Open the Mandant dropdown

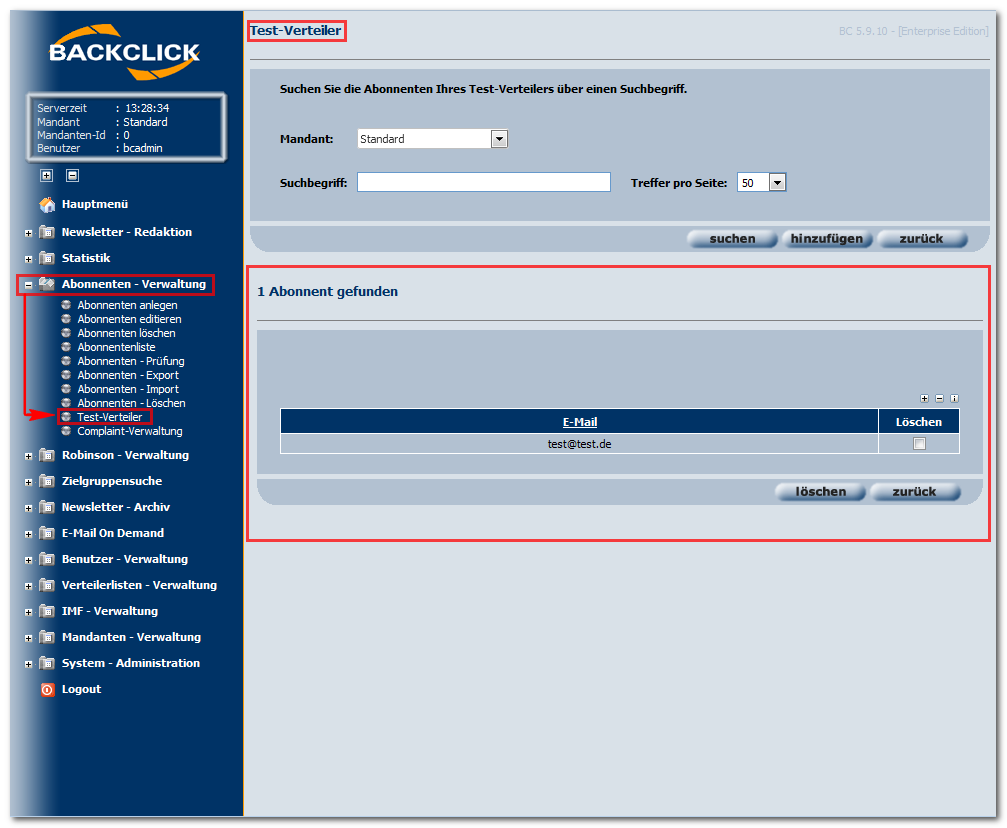click(x=499, y=139)
